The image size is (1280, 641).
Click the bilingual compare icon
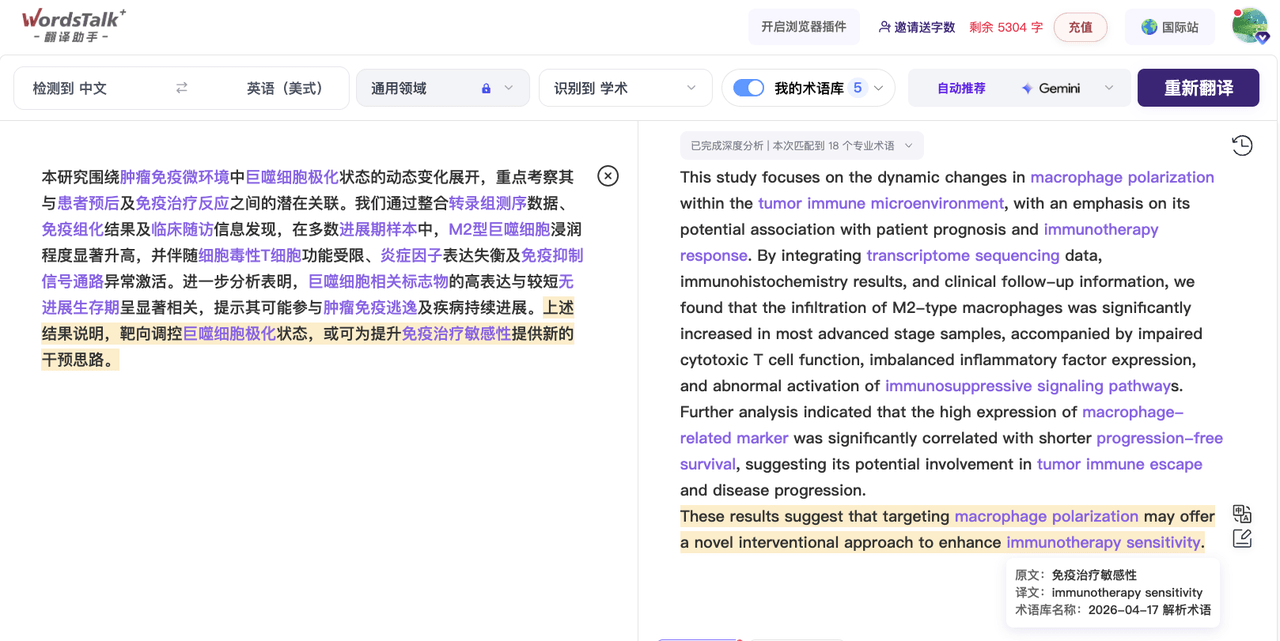pos(1242,514)
